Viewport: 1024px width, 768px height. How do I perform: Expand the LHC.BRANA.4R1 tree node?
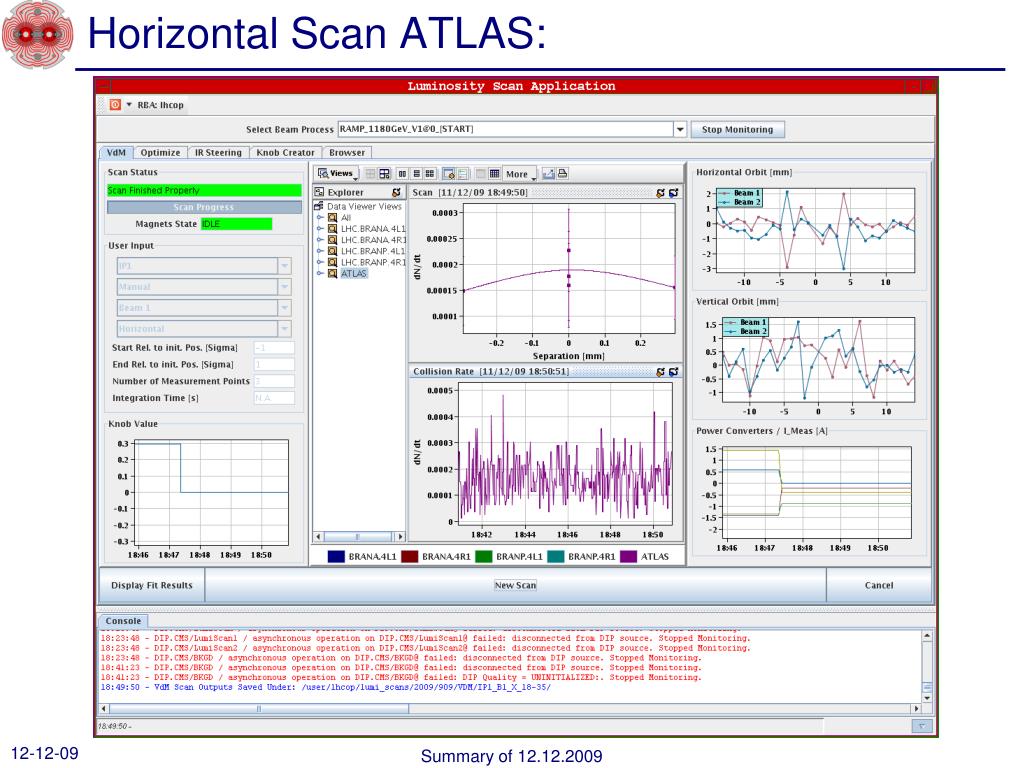[321, 240]
